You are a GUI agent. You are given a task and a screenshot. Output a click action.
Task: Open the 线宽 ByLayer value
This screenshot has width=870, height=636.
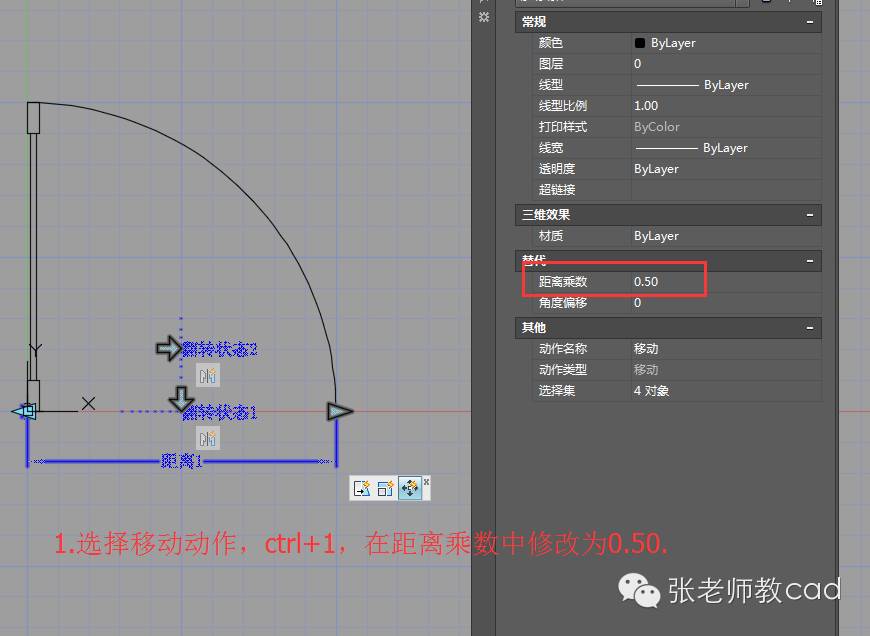pos(726,148)
